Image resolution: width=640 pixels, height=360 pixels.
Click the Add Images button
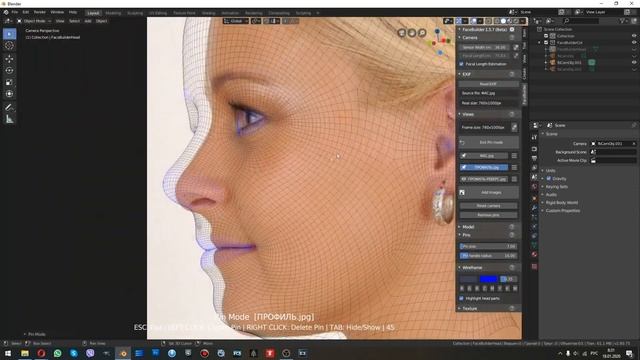(x=489, y=192)
